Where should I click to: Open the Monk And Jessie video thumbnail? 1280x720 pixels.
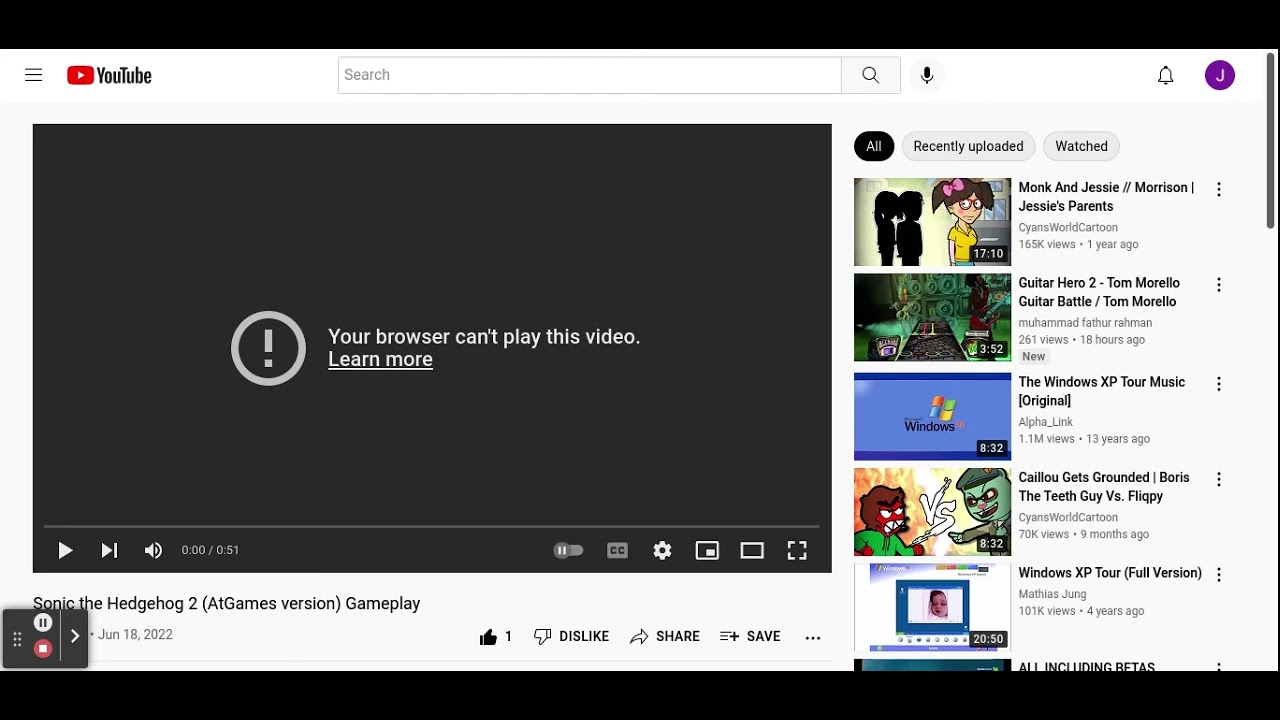point(932,222)
